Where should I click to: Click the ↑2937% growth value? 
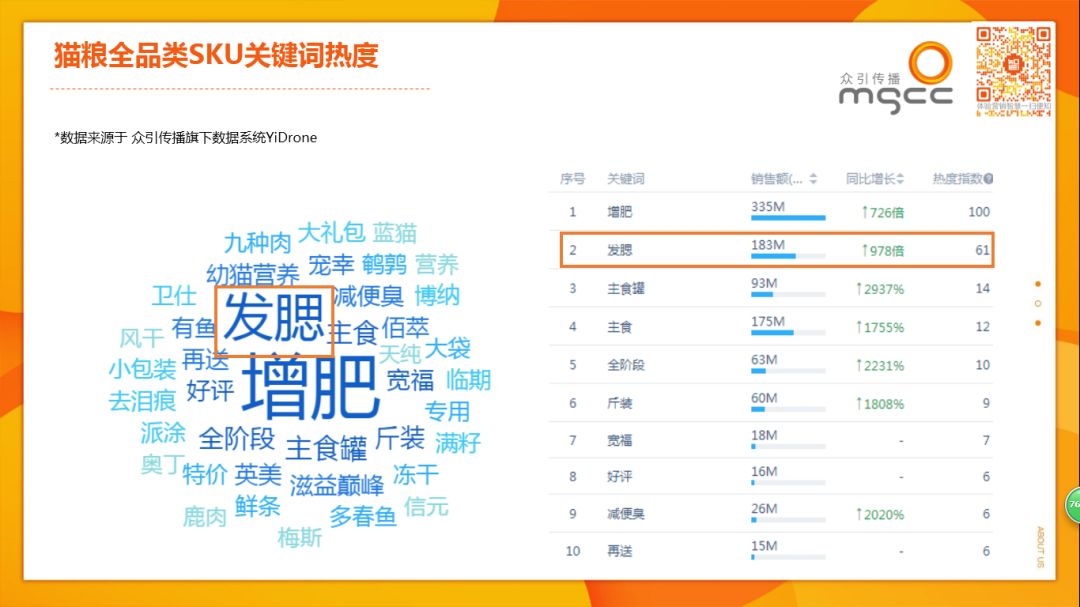click(x=880, y=289)
